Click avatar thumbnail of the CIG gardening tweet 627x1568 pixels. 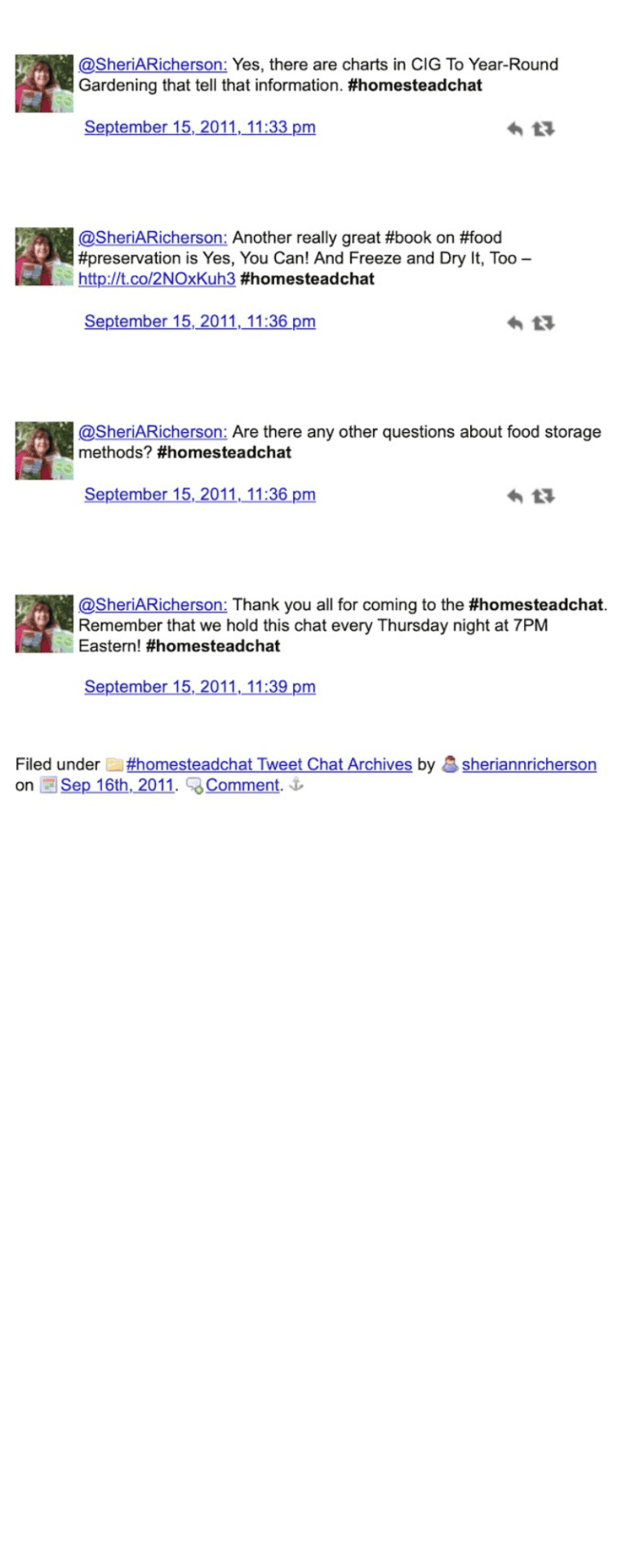44,83
